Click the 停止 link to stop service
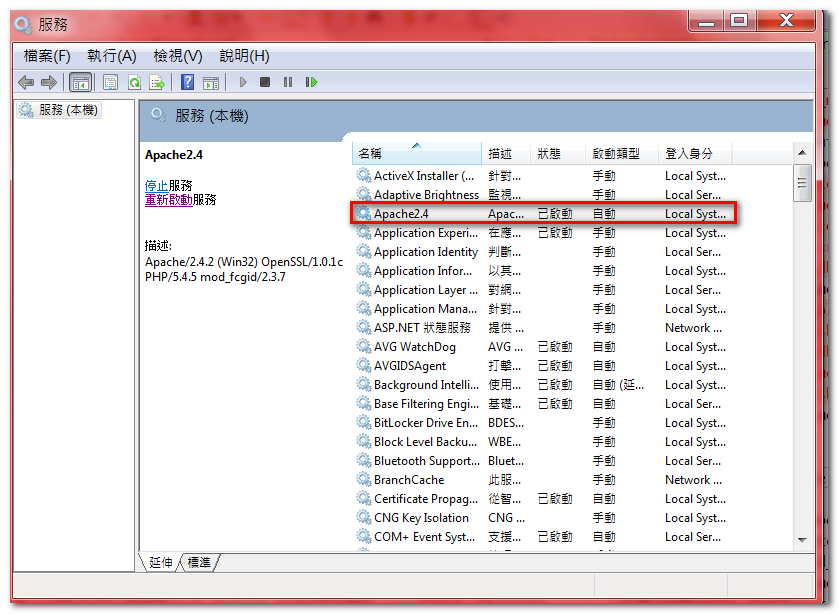Viewport: 839px width, 614px height. pyautogui.click(x=156, y=185)
